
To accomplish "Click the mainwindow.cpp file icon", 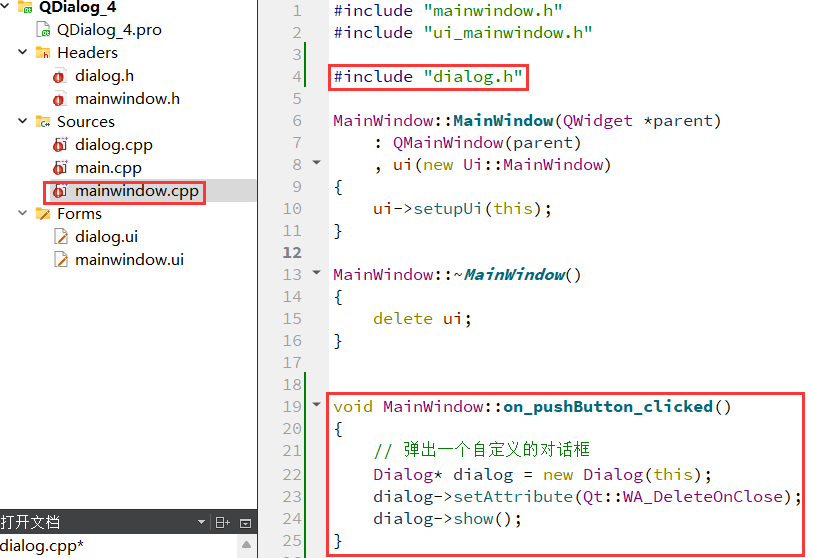I will coord(60,191).
